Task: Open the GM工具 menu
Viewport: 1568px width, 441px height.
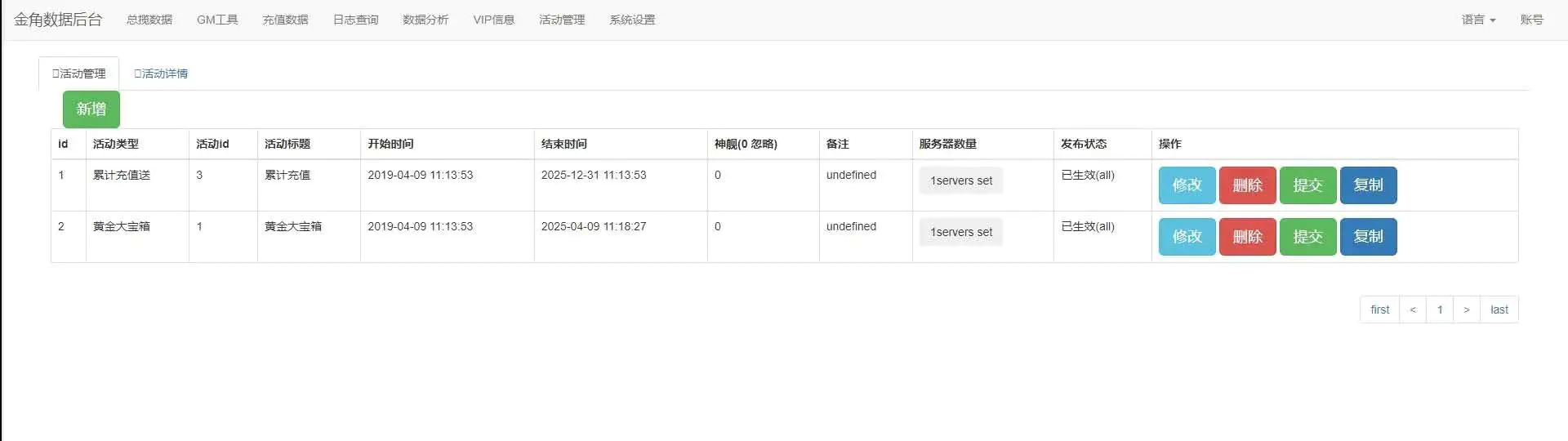Action: (217, 20)
